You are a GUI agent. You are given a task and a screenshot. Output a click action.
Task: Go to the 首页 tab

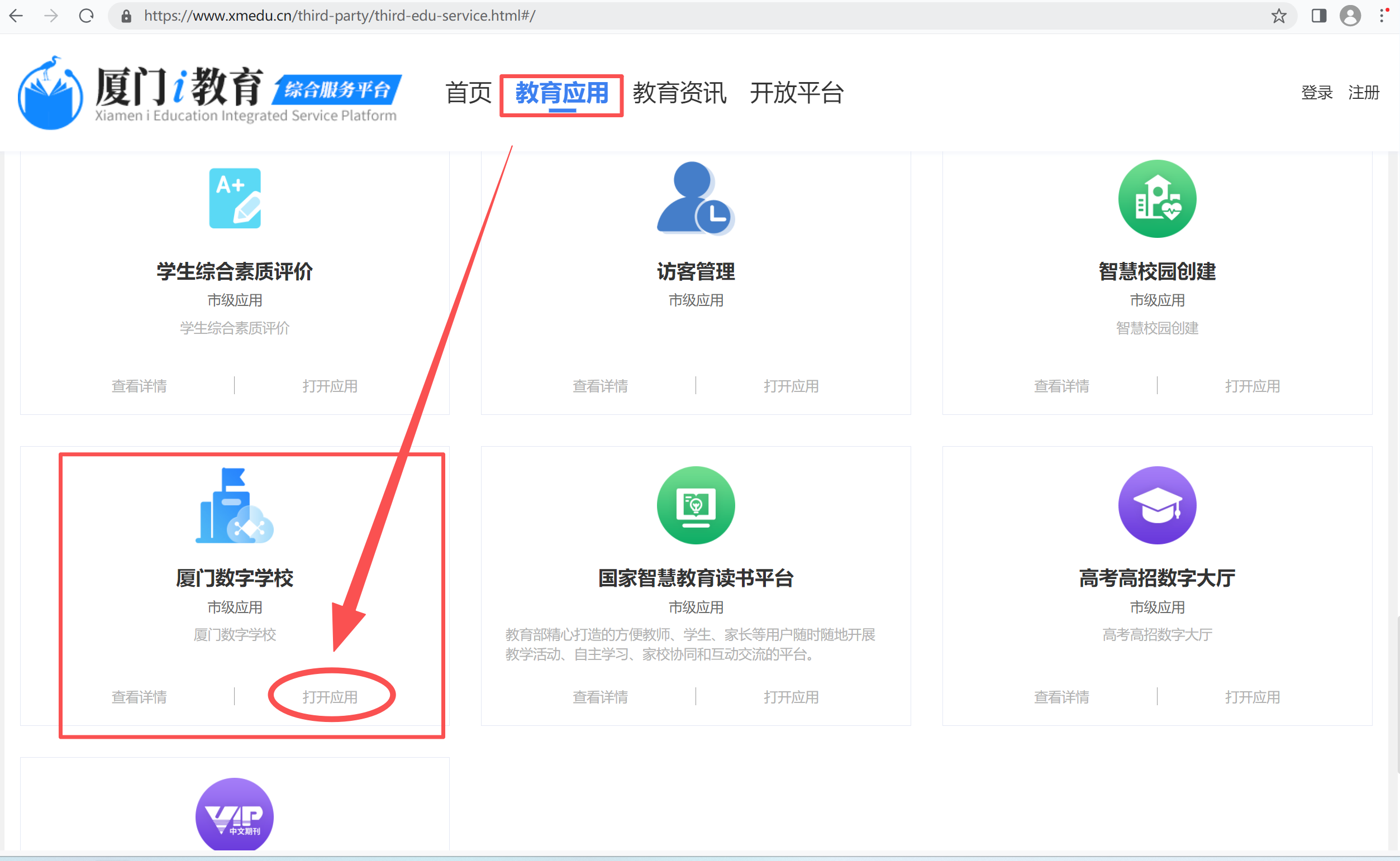[x=468, y=93]
